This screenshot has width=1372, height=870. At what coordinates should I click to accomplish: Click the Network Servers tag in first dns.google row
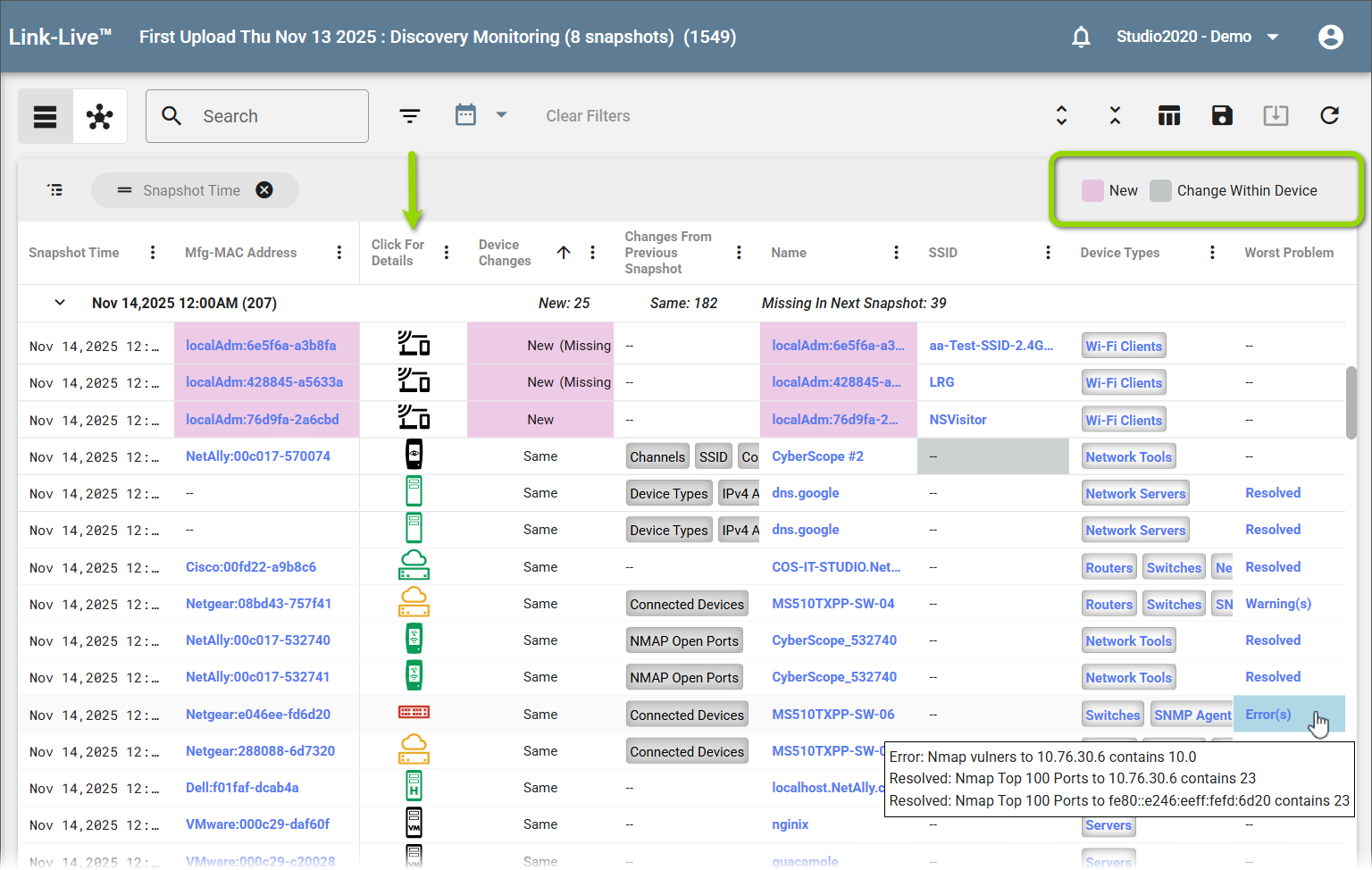(x=1135, y=493)
